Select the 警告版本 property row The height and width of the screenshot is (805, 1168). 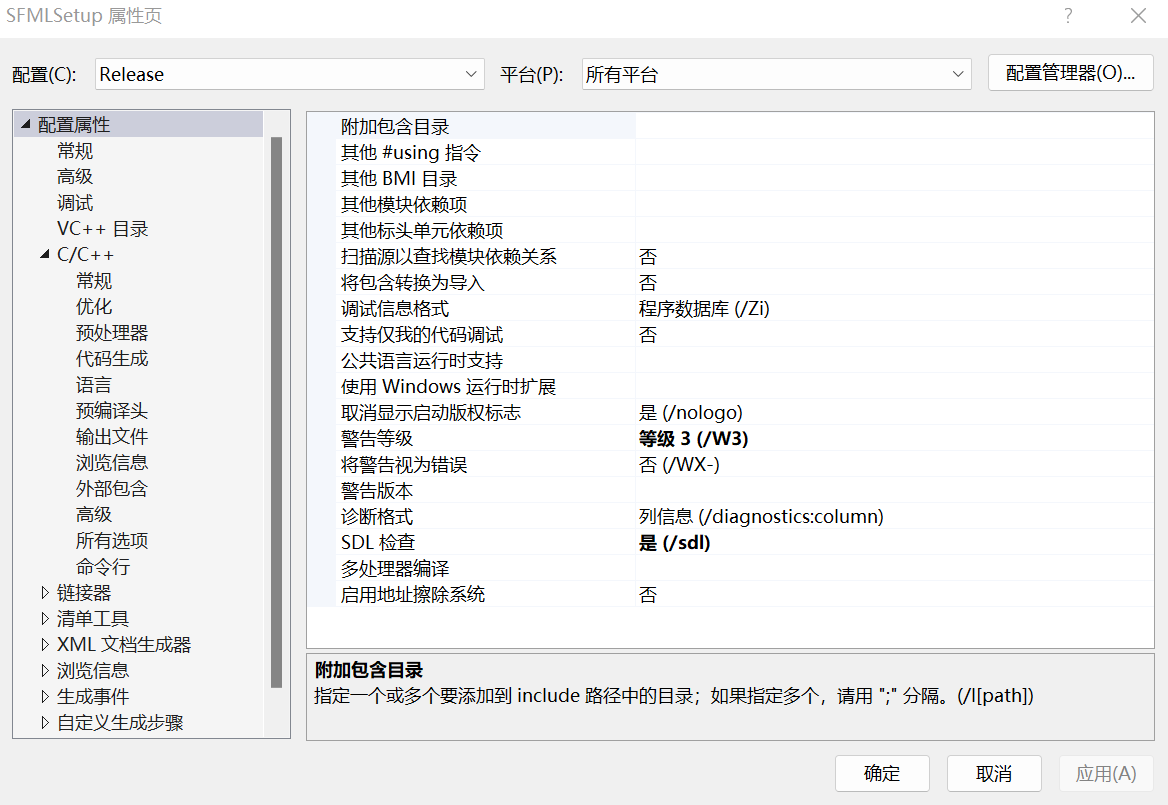(x=730, y=491)
